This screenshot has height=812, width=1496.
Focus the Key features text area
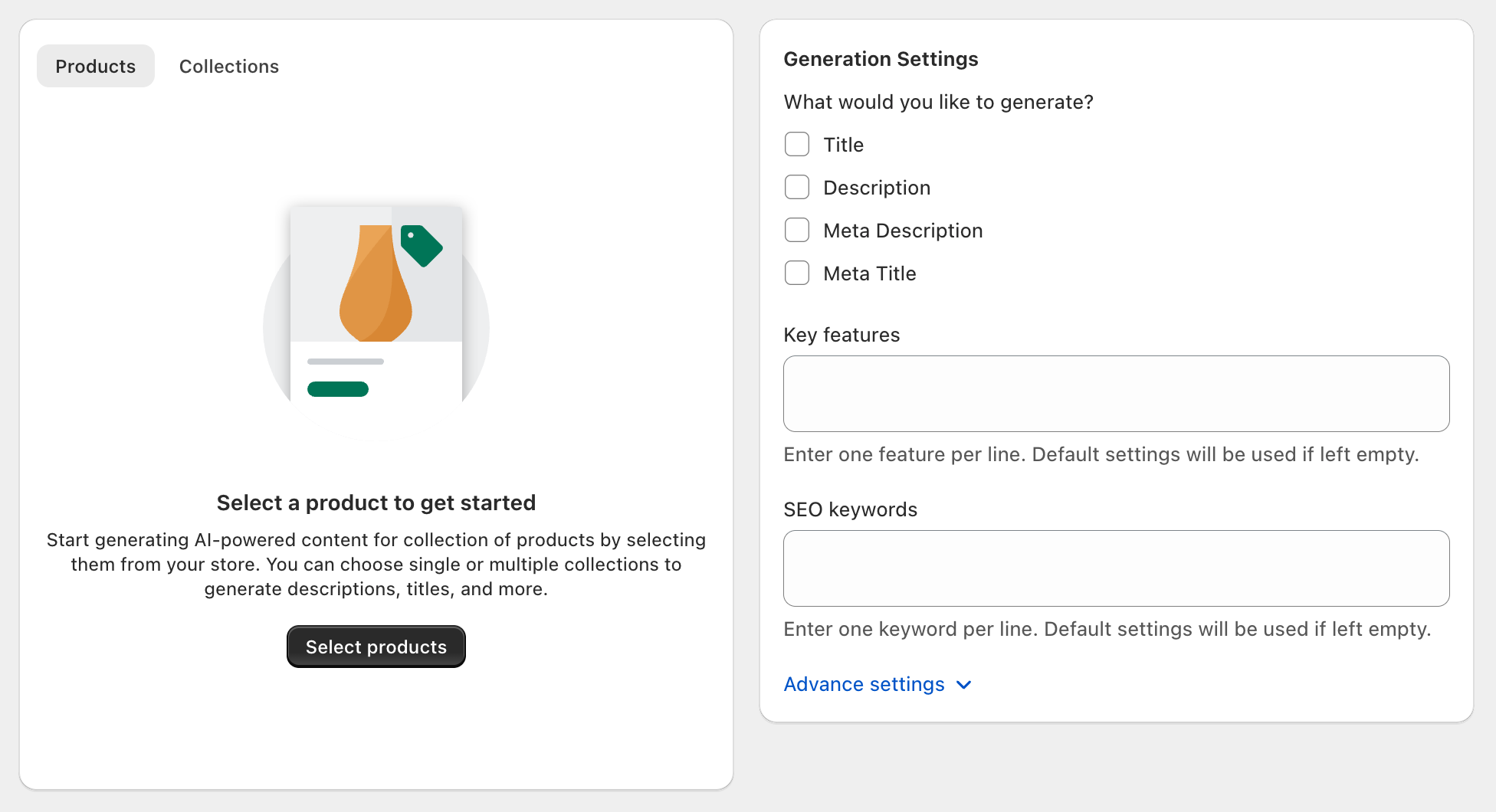(1116, 394)
